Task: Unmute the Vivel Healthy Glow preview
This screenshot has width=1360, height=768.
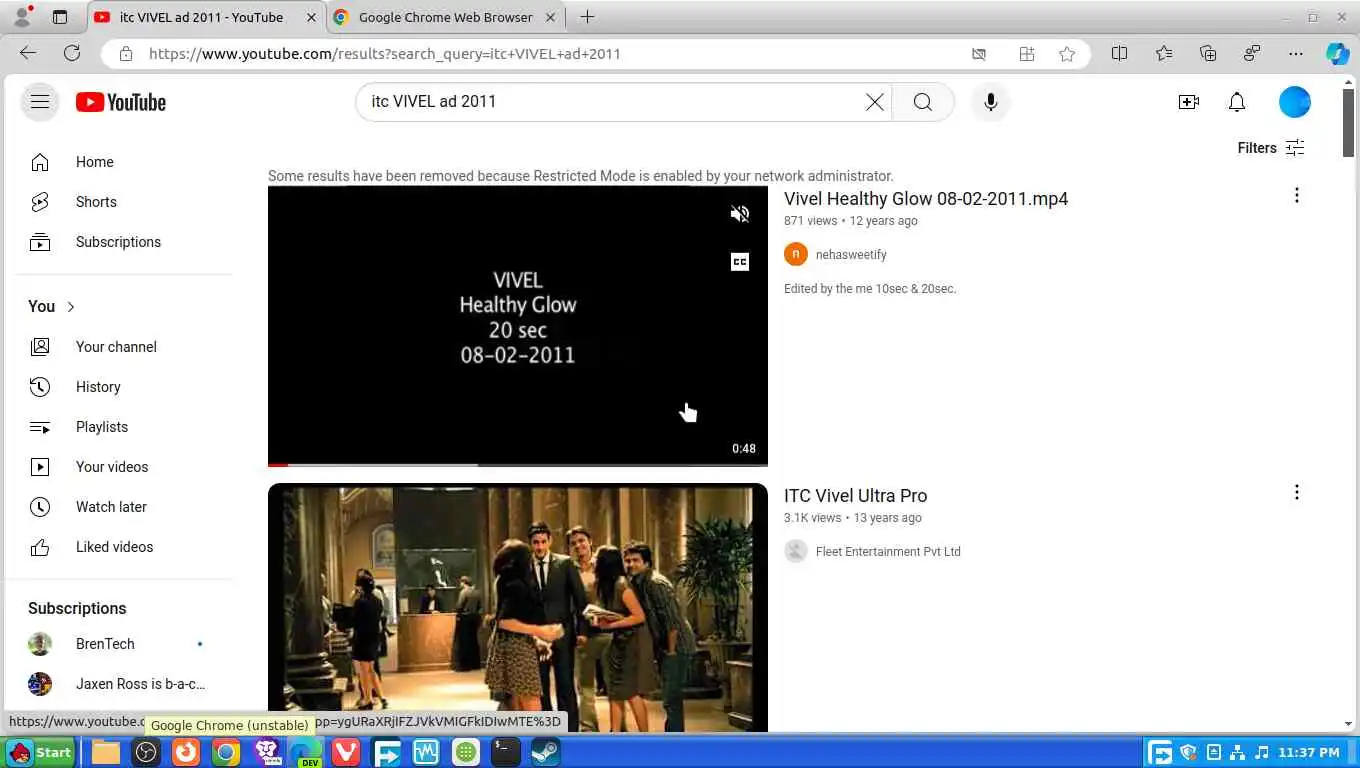Action: pyautogui.click(x=739, y=214)
